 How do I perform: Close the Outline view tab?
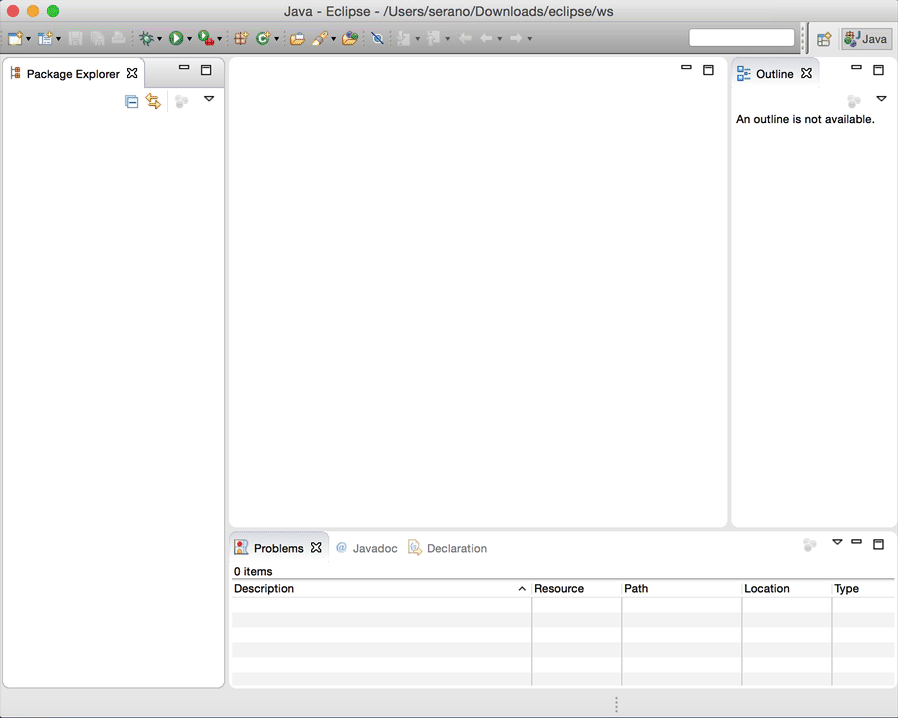click(807, 73)
